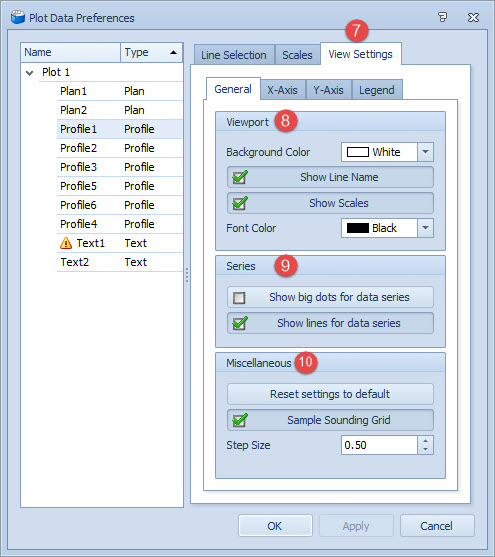Select the Text1 row
Screen dimensions: 495x557
[x=119, y=243]
